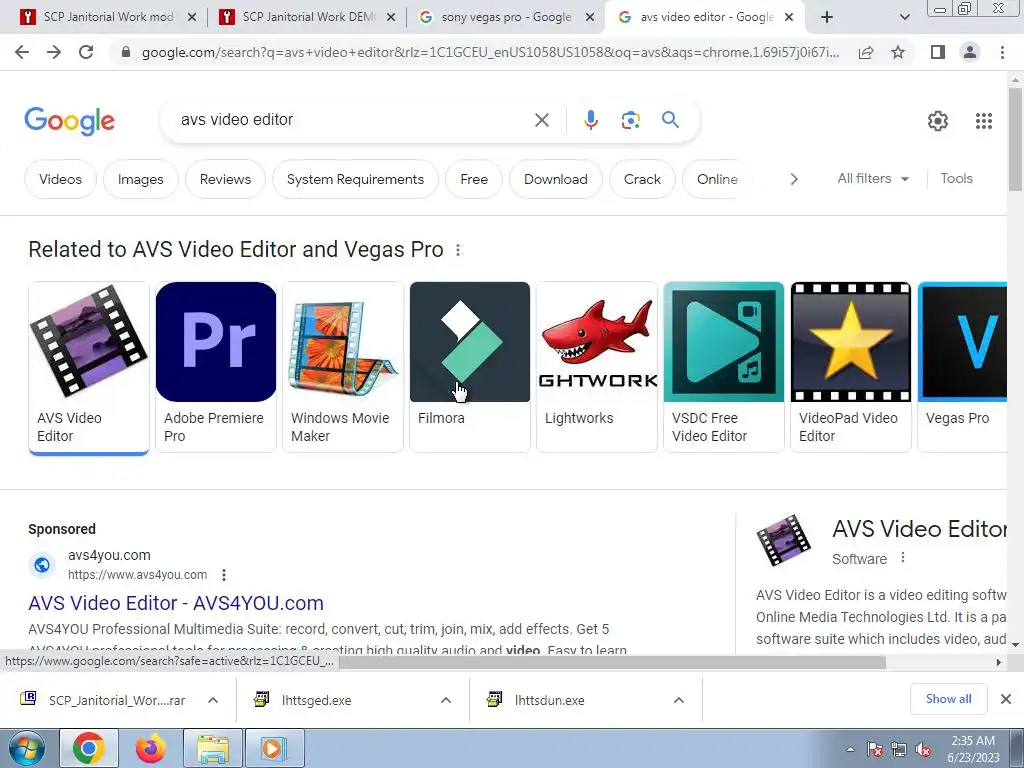Select Windows Movie Maker card
This screenshot has height=768, width=1024.
343,366
